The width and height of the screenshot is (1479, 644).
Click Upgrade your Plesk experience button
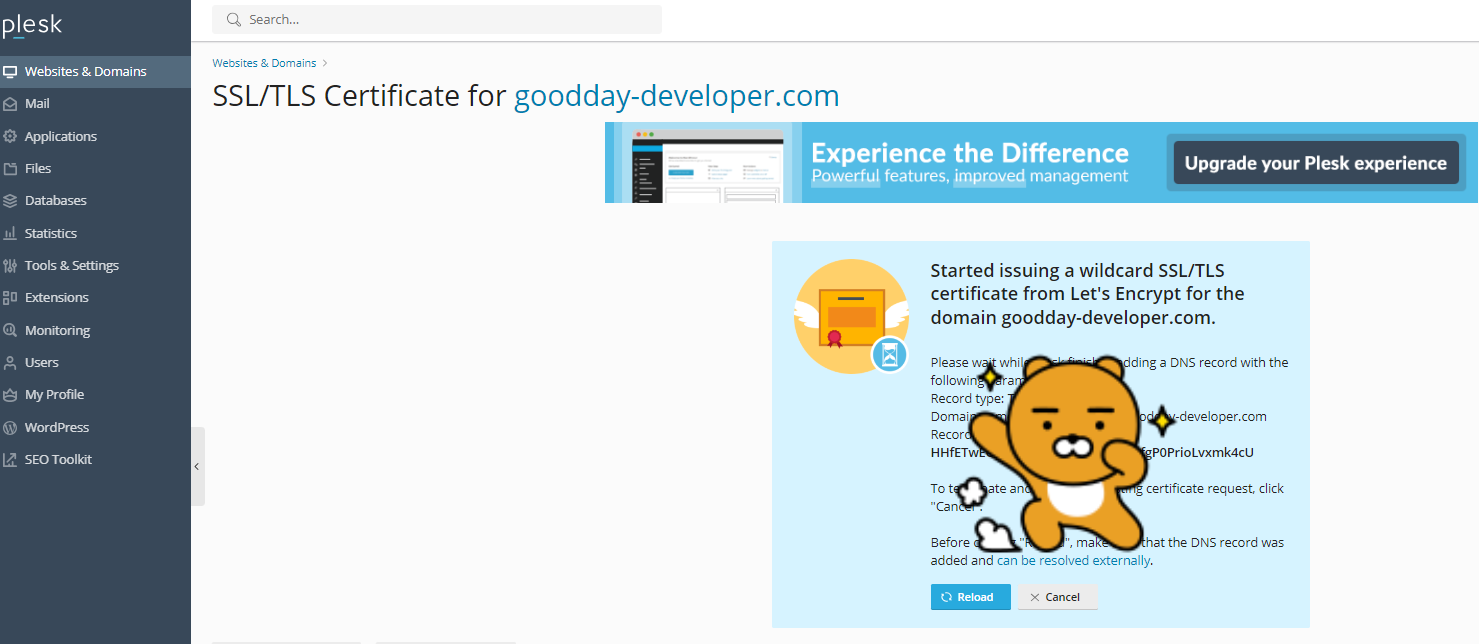pyautogui.click(x=1316, y=163)
